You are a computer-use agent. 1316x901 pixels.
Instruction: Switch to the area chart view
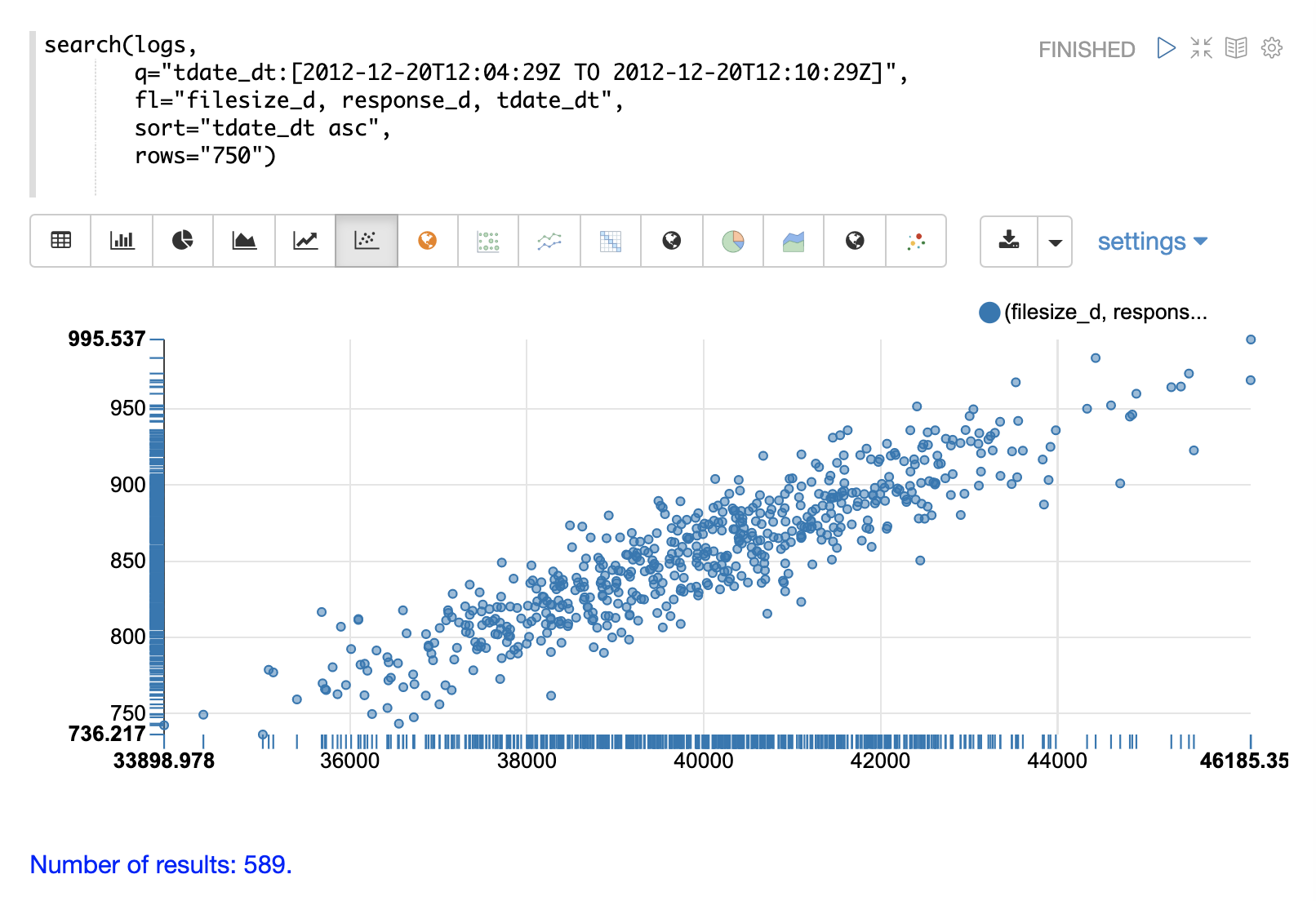244,241
